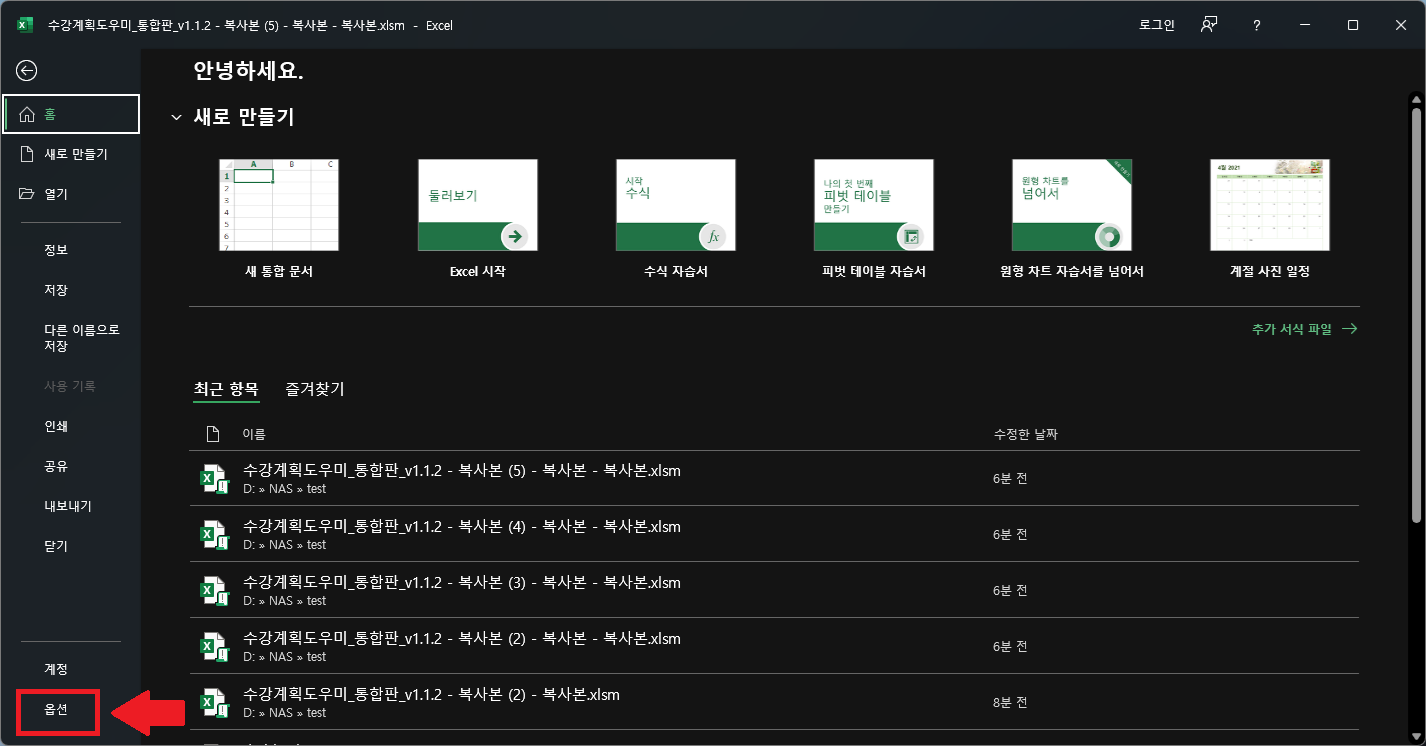This screenshot has width=1426, height=746.
Task: Click the Excel file icon of 복사본 (3) file
Action: coord(214,591)
